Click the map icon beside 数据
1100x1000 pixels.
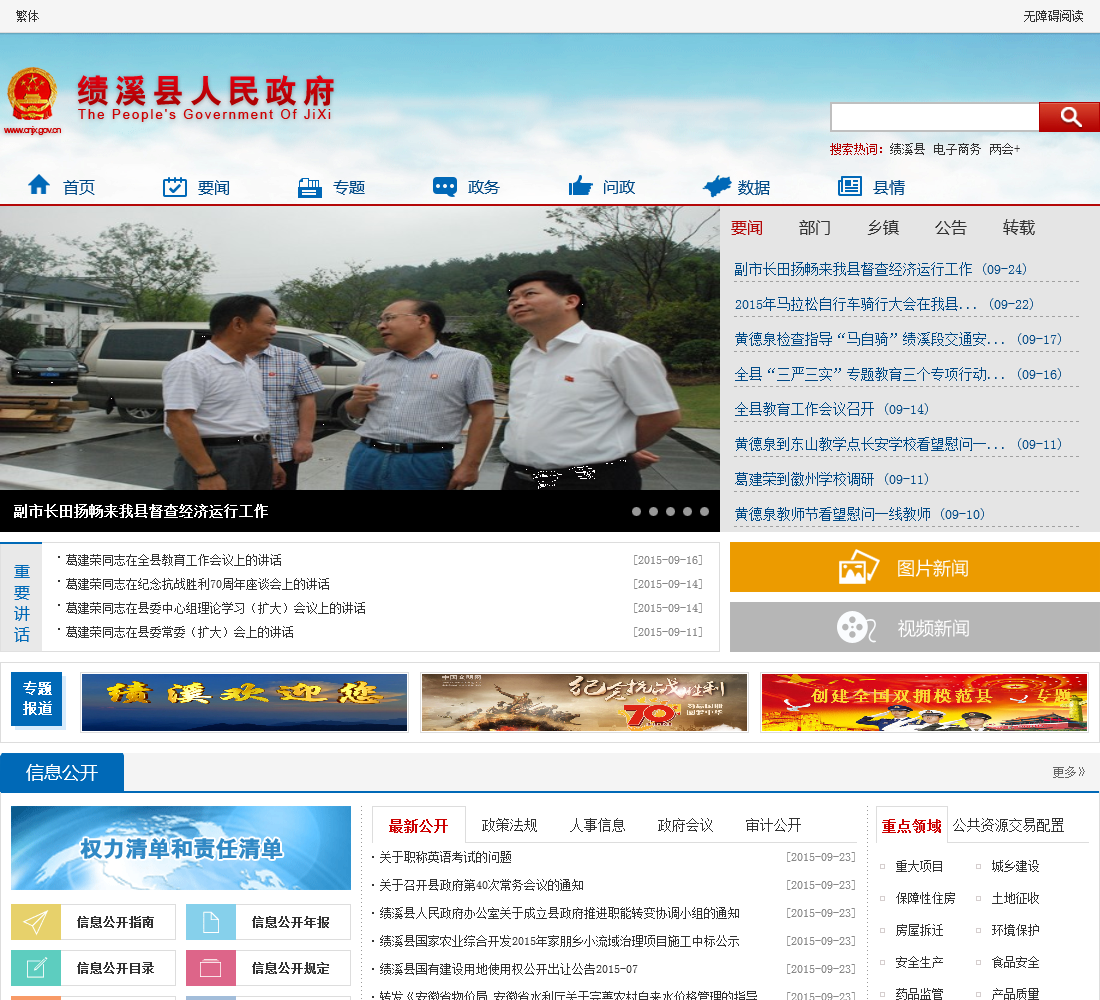(717, 186)
